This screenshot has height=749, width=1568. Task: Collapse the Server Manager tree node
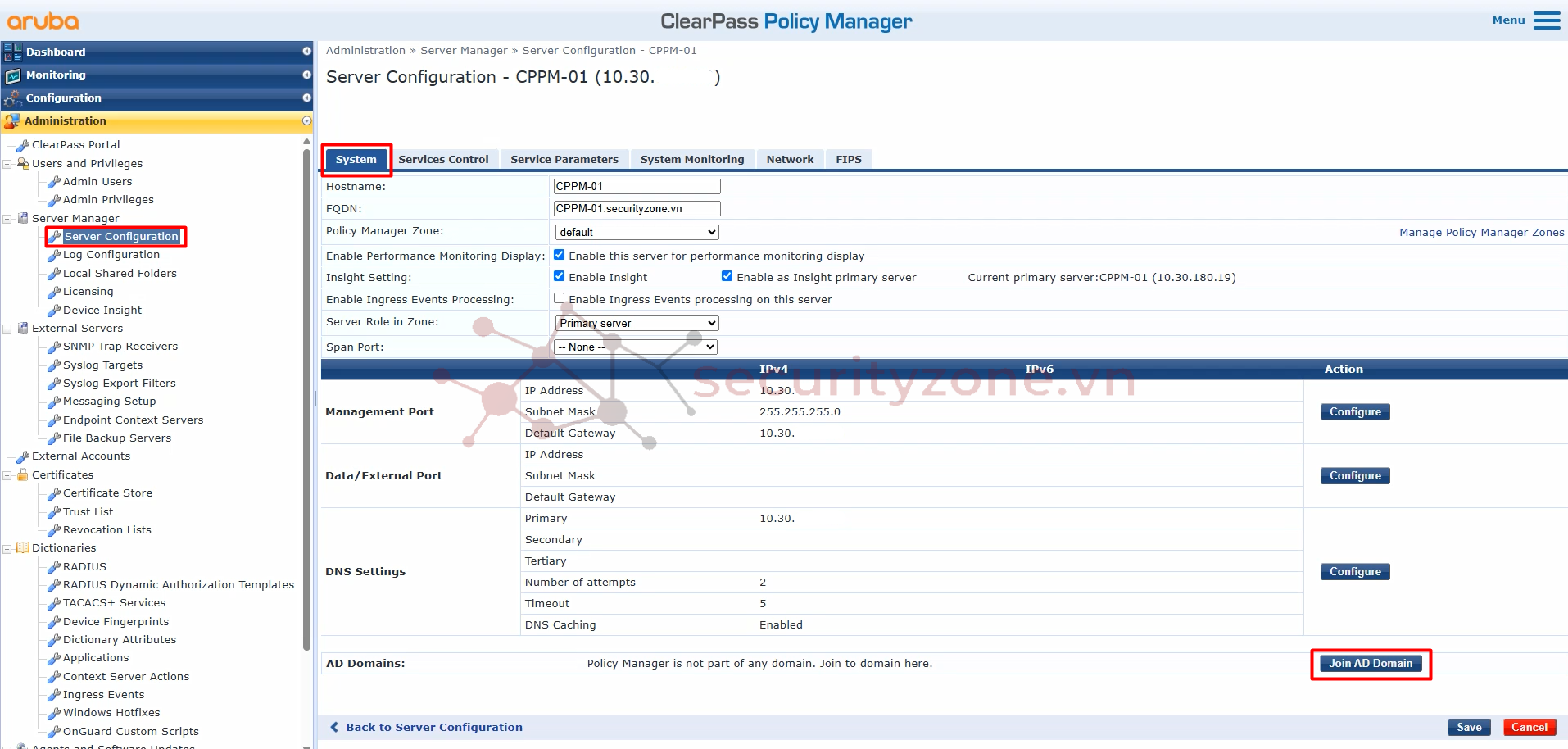tap(7, 219)
